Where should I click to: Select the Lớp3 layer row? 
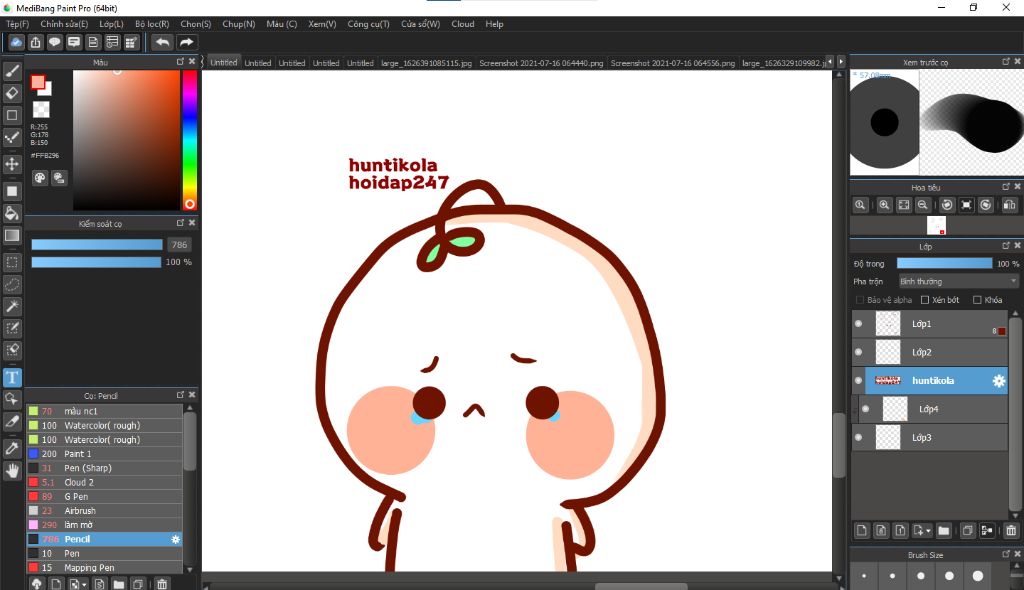(x=929, y=438)
